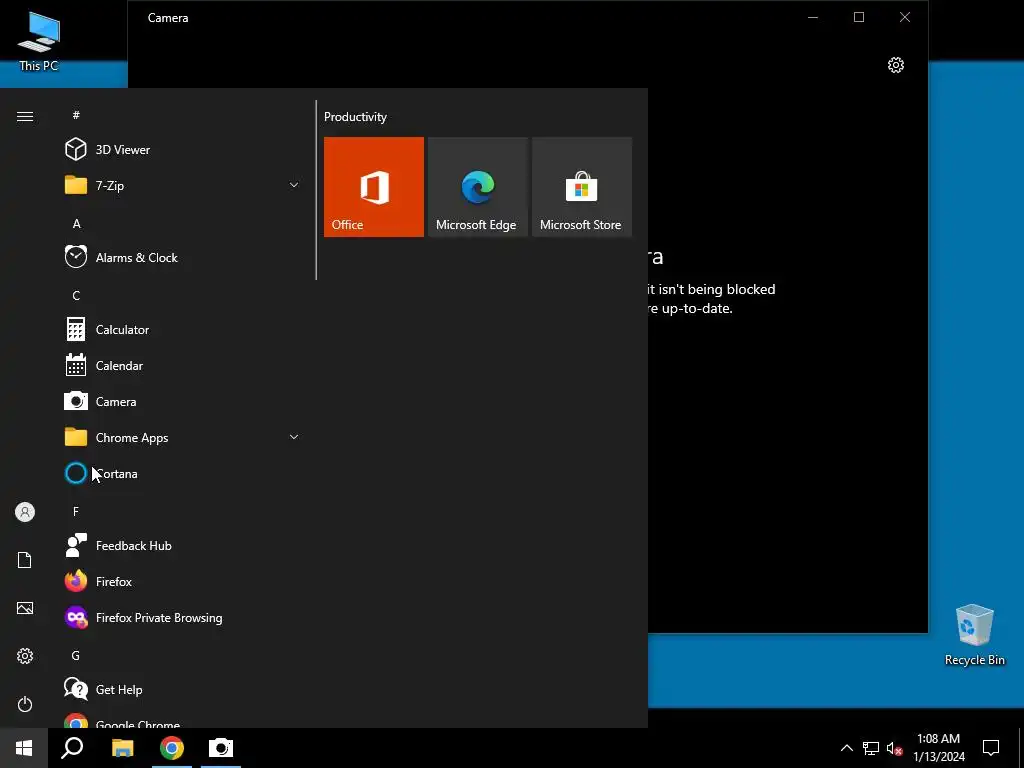Open the Microsoft Edge tile
Viewport: 1024px width, 768px height.
(477, 187)
